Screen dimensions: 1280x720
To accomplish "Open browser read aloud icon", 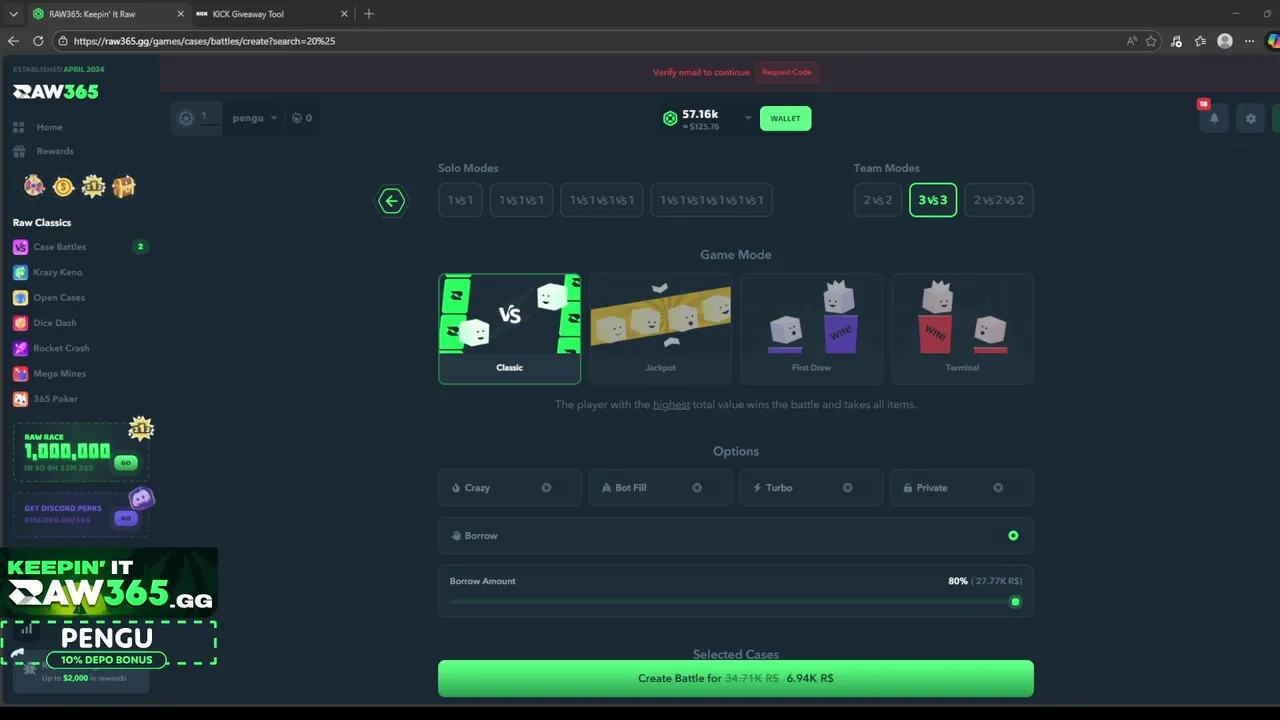I will tap(1132, 41).
